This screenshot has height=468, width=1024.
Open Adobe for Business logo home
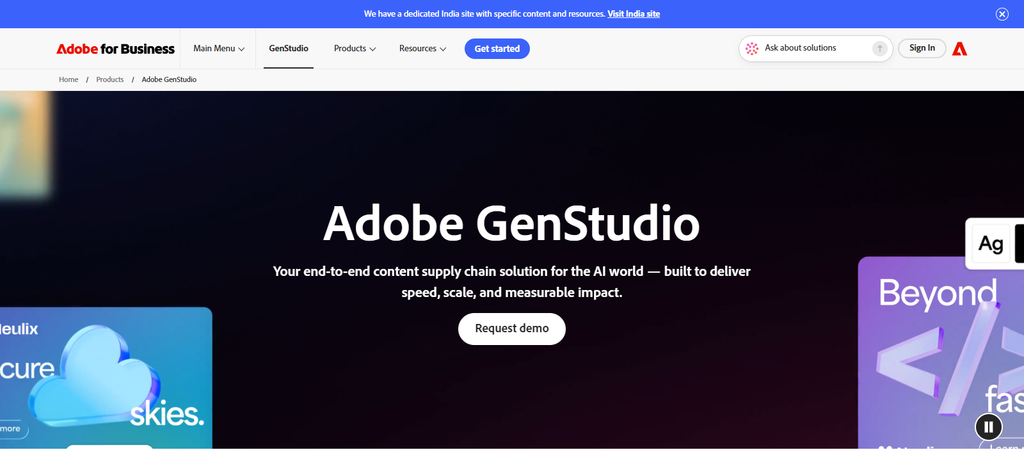[x=116, y=48]
